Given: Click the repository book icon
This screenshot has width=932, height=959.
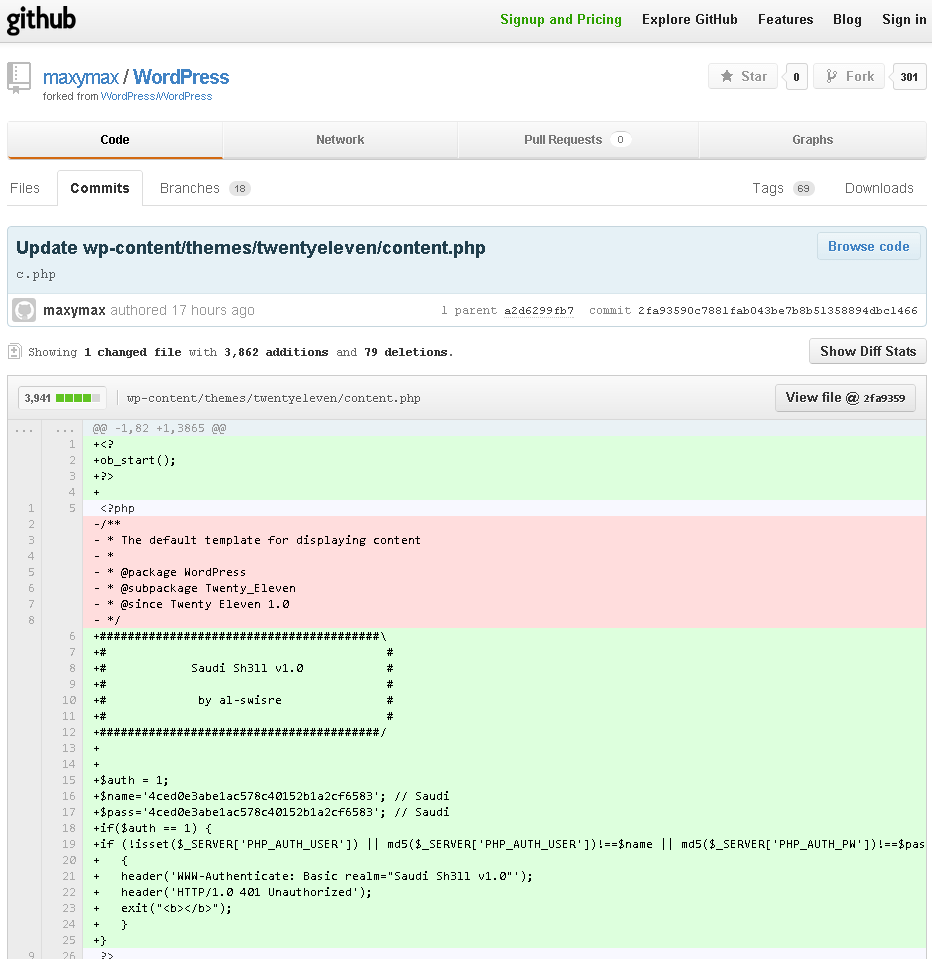Looking at the screenshot, I should pyautogui.click(x=19, y=78).
